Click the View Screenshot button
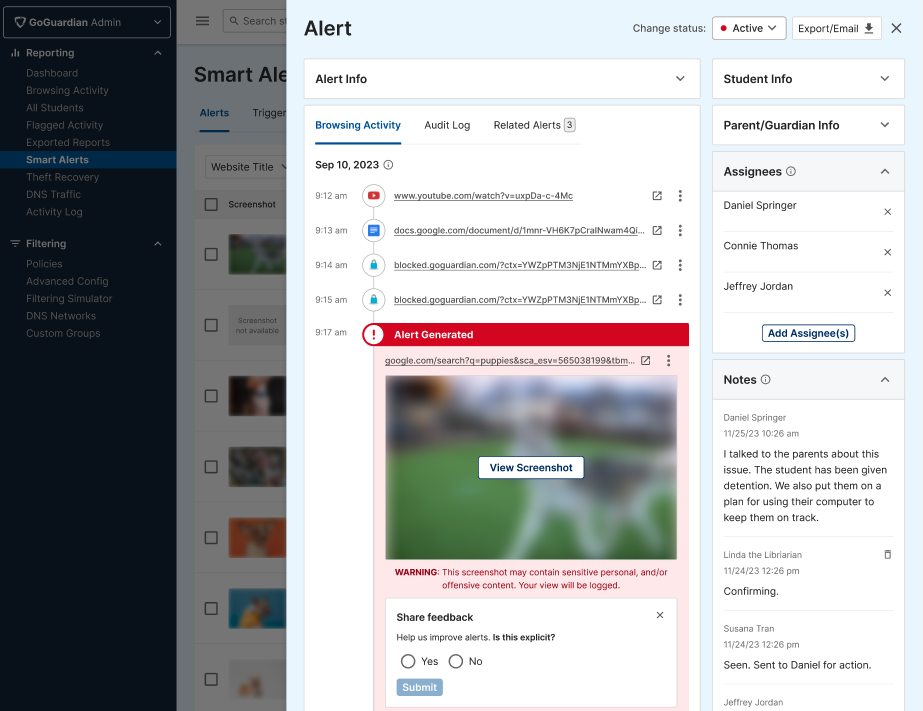This screenshot has width=923, height=711. 531,467
